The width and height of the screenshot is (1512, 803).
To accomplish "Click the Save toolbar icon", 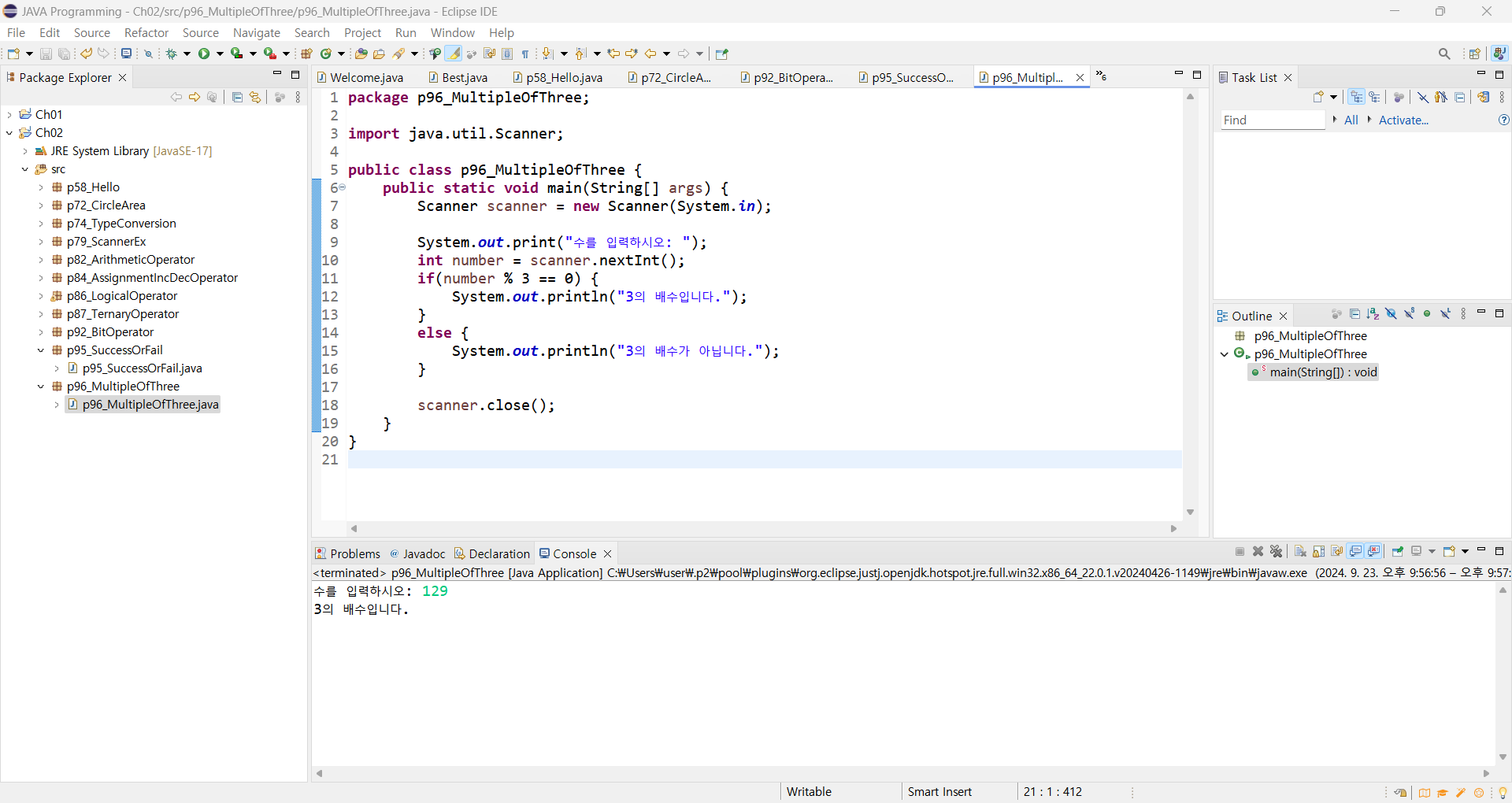I will [46, 54].
